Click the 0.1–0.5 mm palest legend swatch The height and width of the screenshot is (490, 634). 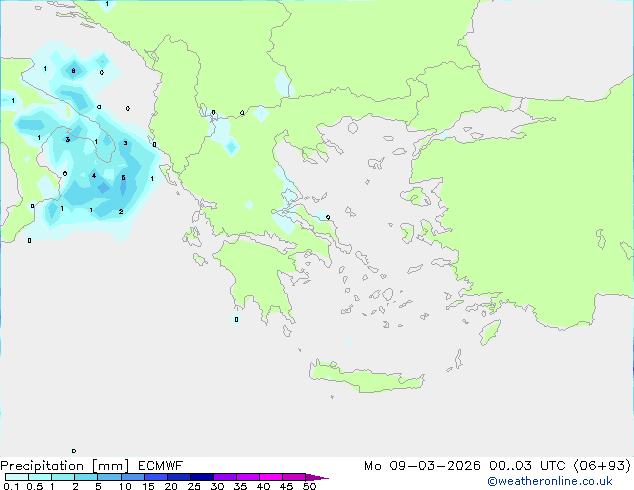pyautogui.click(x=17, y=477)
